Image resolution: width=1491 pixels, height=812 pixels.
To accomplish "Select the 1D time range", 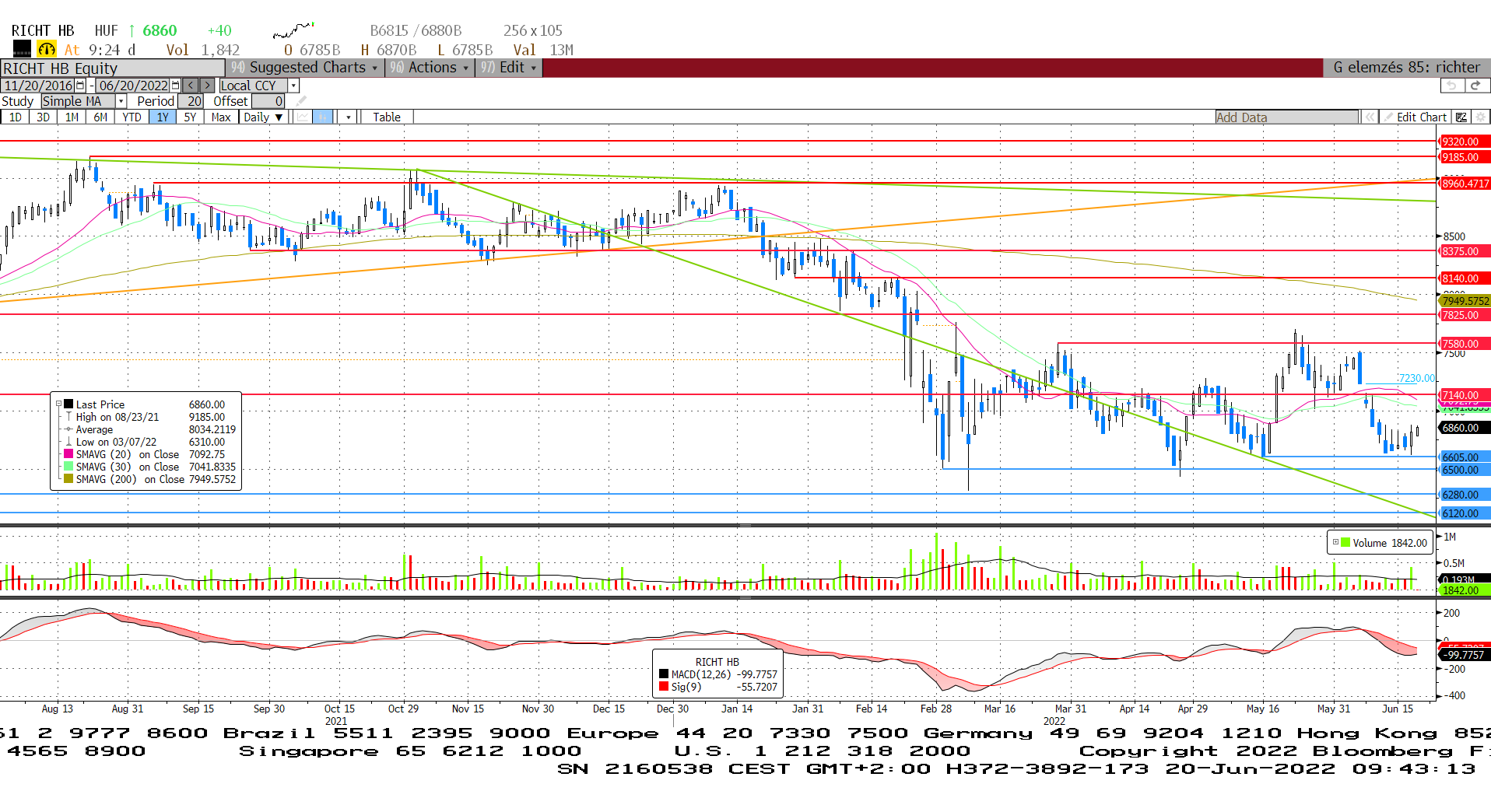I will pos(15,117).
